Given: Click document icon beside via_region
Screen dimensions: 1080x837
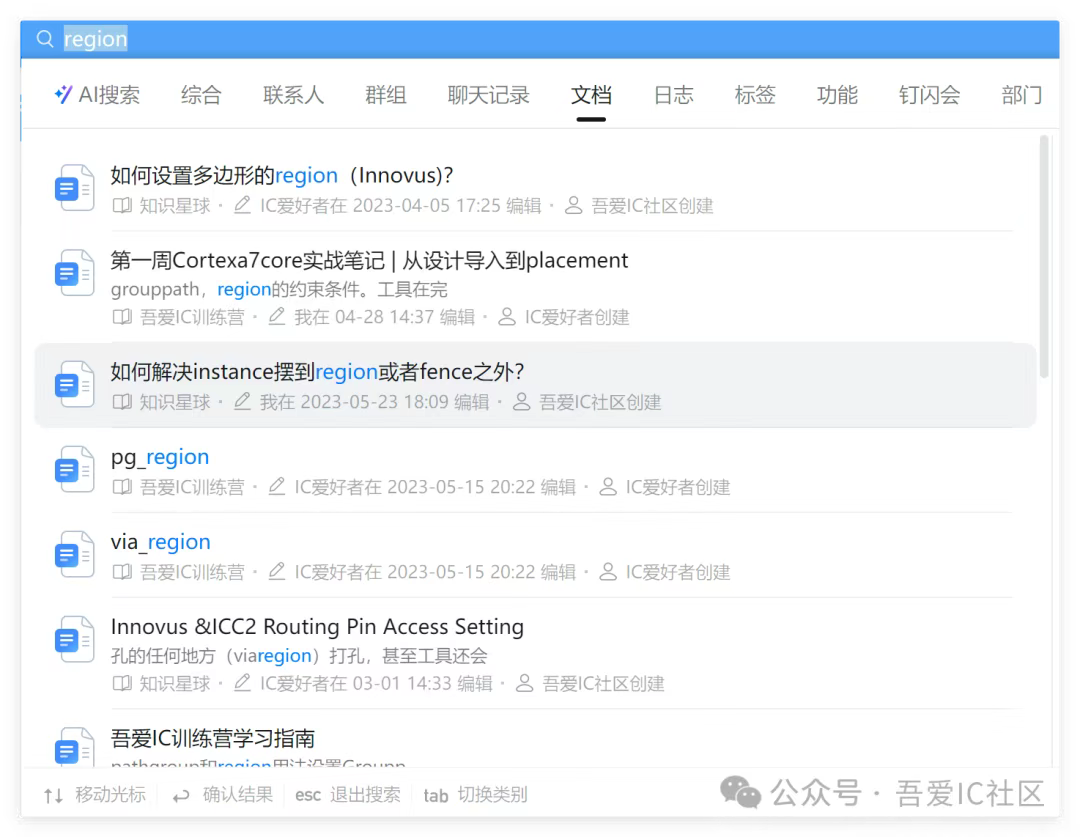Looking at the screenshot, I should pyautogui.click(x=74, y=555).
